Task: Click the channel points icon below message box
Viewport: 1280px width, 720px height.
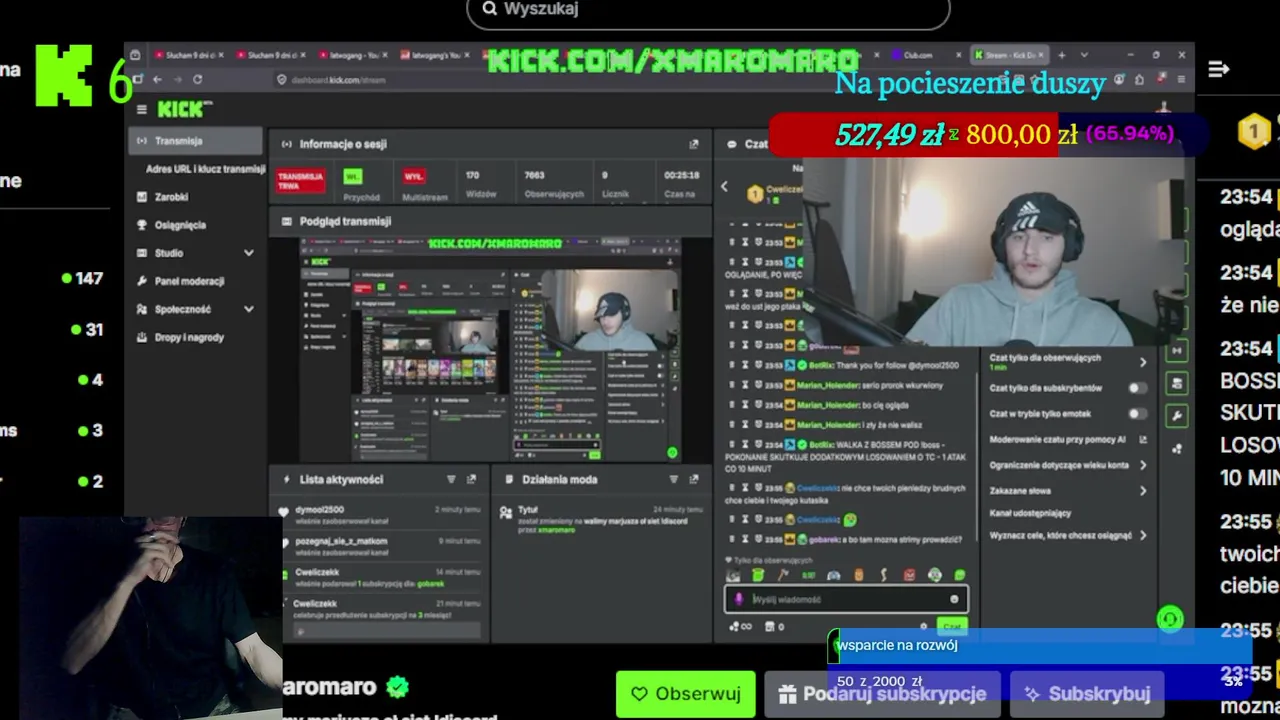Action: (x=740, y=627)
